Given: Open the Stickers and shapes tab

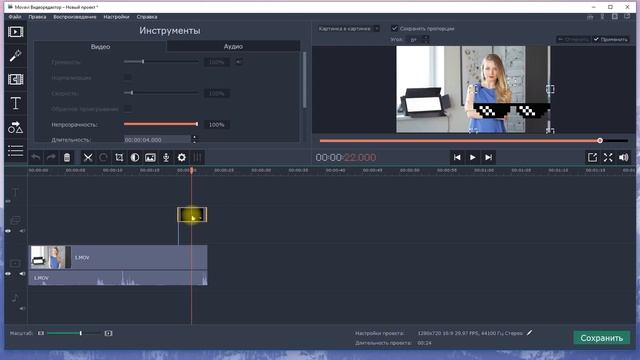Looking at the screenshot, I should (16, 127).
